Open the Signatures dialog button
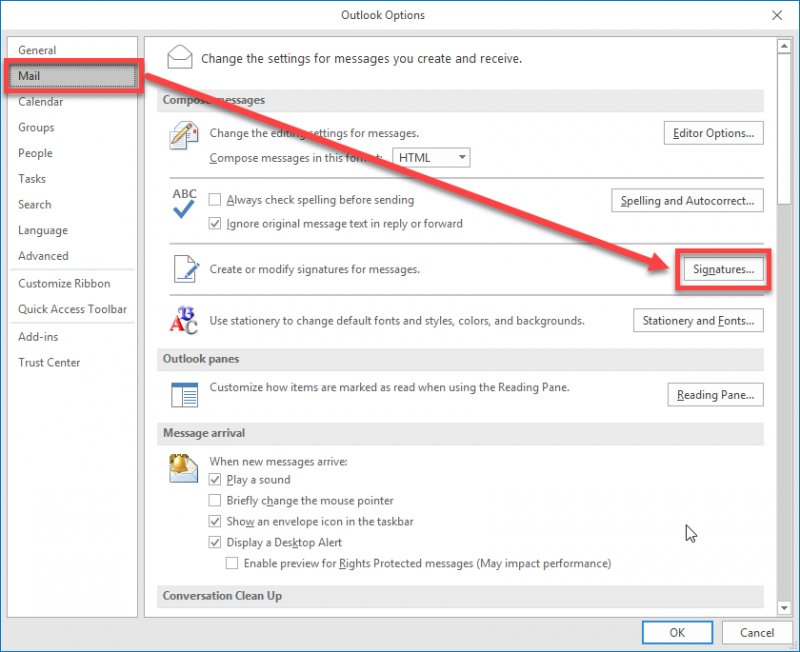The width and height of the screenshot is (800, 652). pos(723,270)
